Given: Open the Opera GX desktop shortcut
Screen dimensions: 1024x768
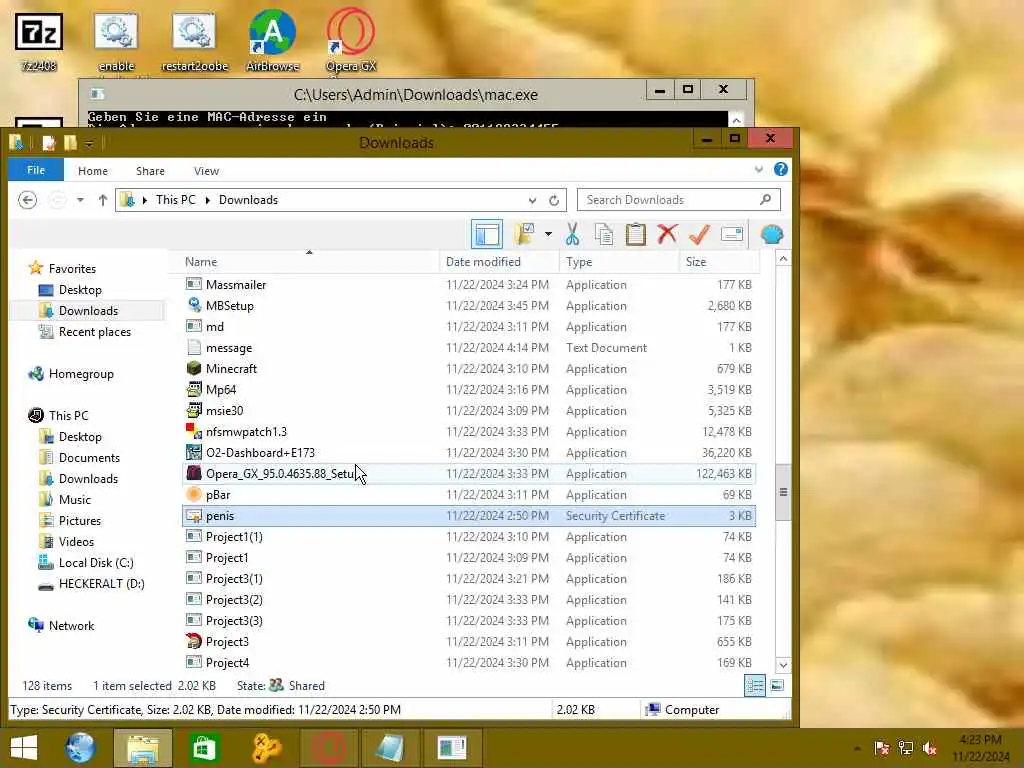Looking at the screenshot, I should coord(351,40).
